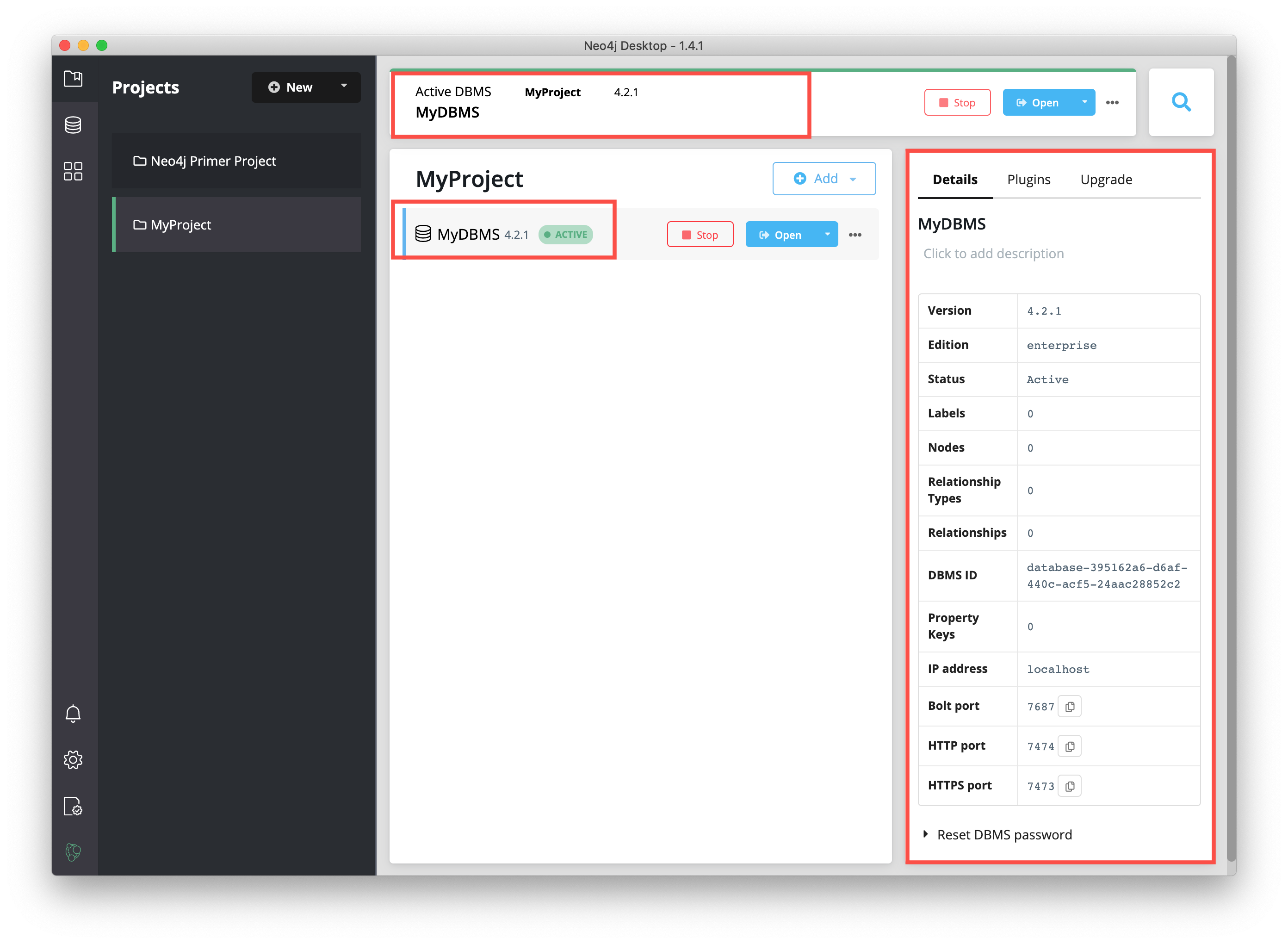
Task: Click the Version value 4.2.1 in details
Action: click(1044, 311)
